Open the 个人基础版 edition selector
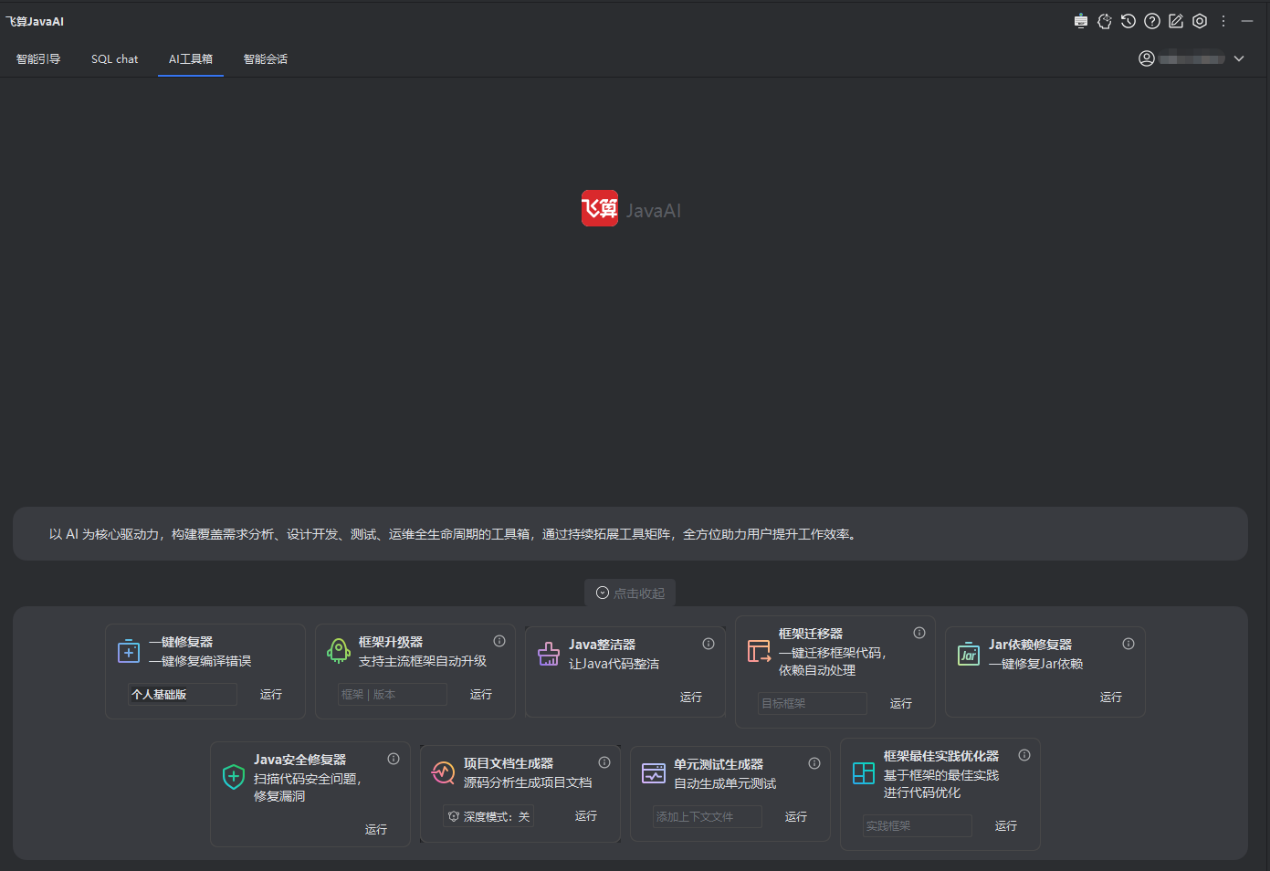1270x871 pixels. coord(182,694)
